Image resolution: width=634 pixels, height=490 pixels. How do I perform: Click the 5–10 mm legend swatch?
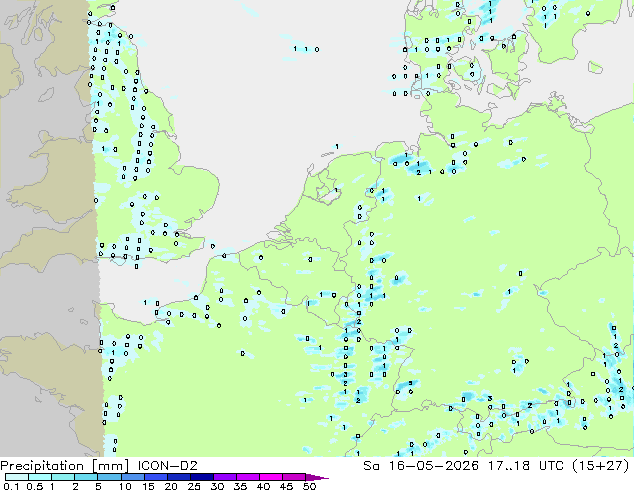pyautogui.click(x=109, y=477)
